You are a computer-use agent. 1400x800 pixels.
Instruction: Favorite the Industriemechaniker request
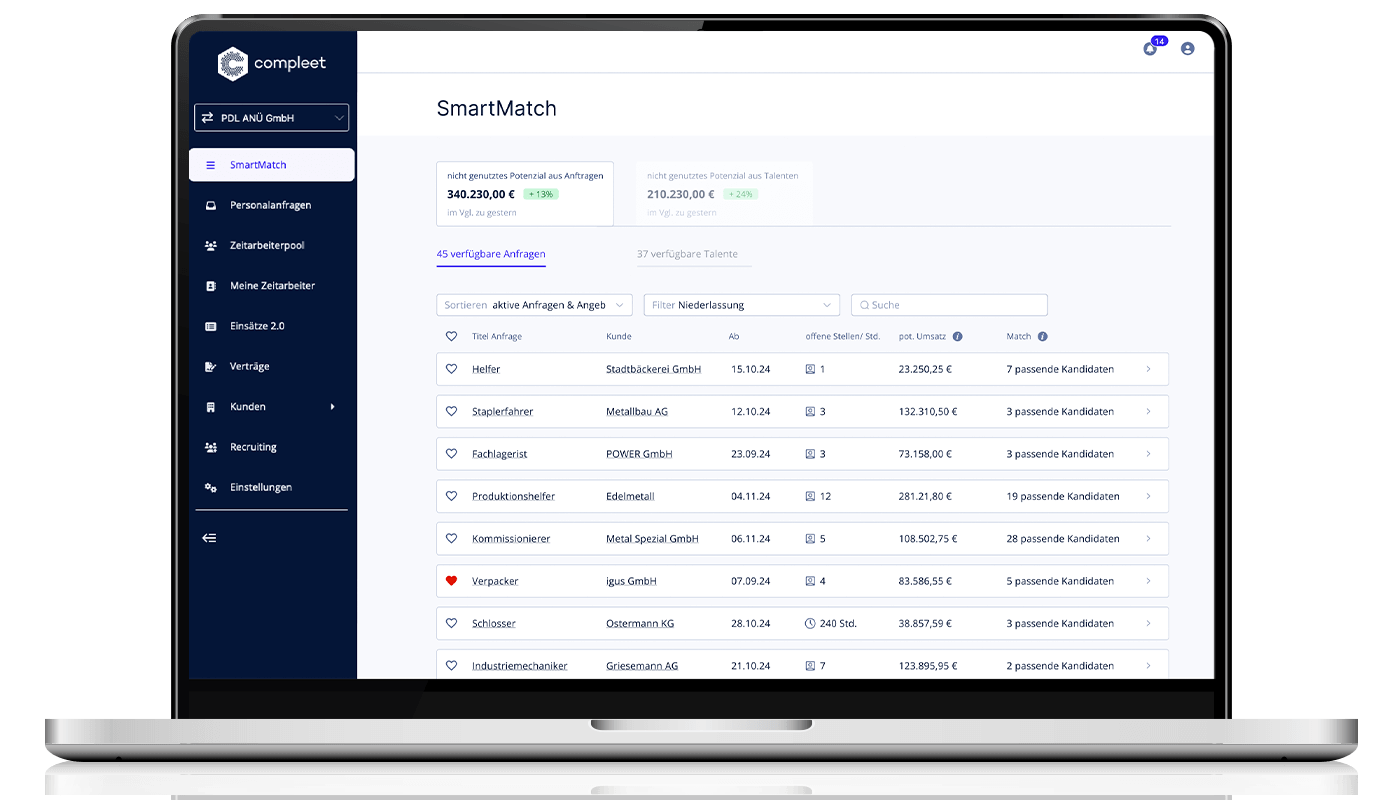click(451, 665)
